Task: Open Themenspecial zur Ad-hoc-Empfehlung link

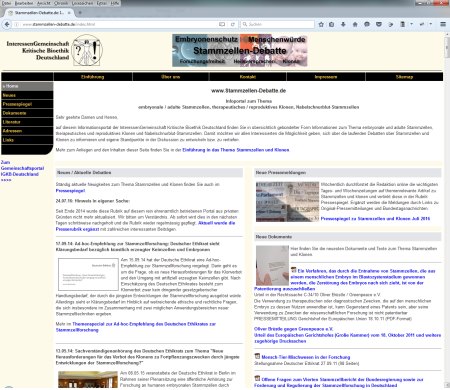Action: 136,327
